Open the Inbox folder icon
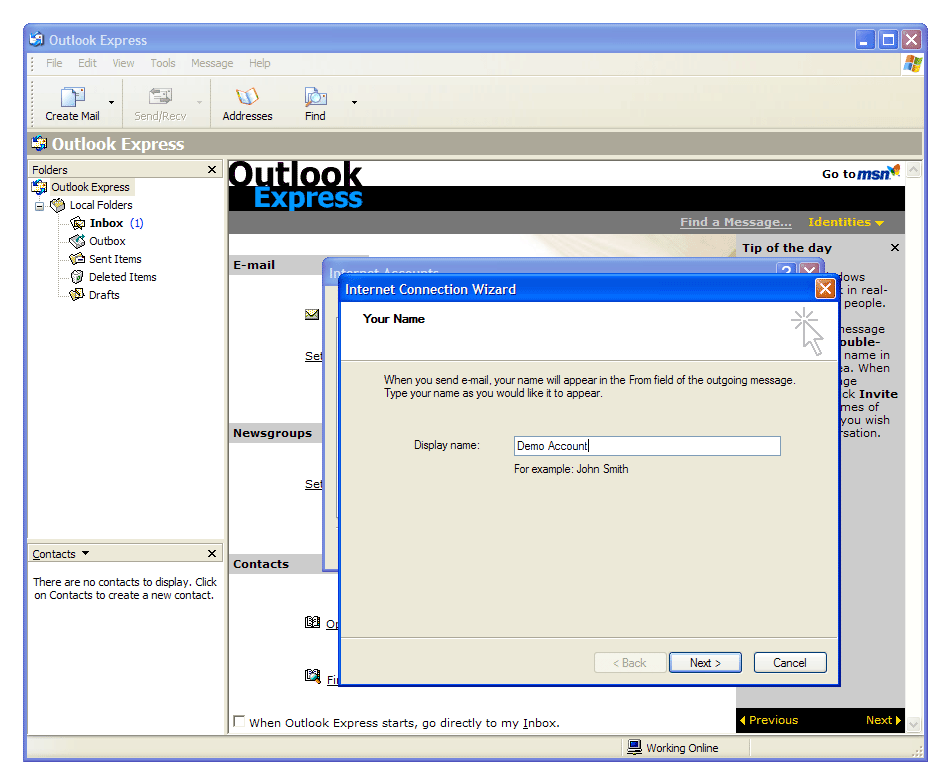This screenshot has width=946, height=781. coord(77,223)
